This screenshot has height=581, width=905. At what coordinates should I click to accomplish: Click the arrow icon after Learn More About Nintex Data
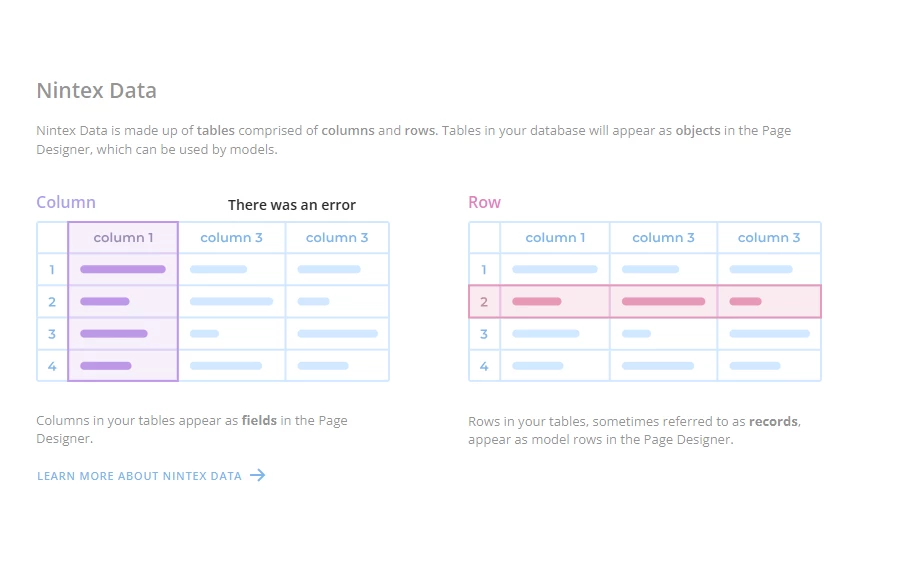257,475
